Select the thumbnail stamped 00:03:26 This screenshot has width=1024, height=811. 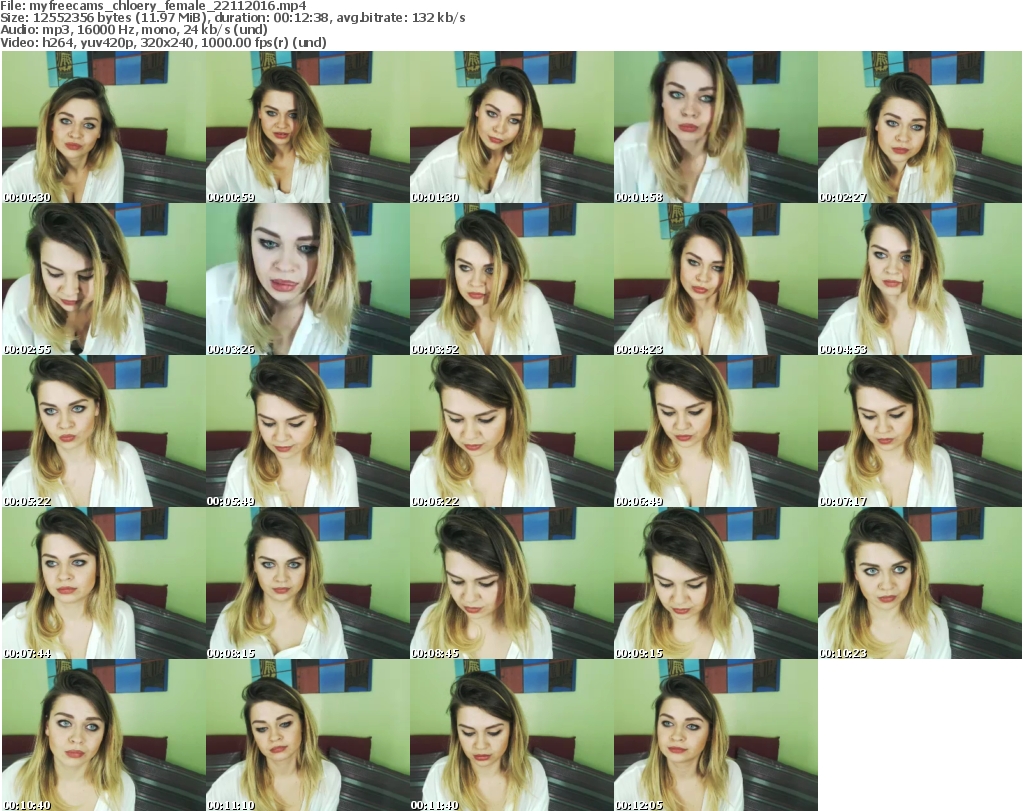coord(308,279)
